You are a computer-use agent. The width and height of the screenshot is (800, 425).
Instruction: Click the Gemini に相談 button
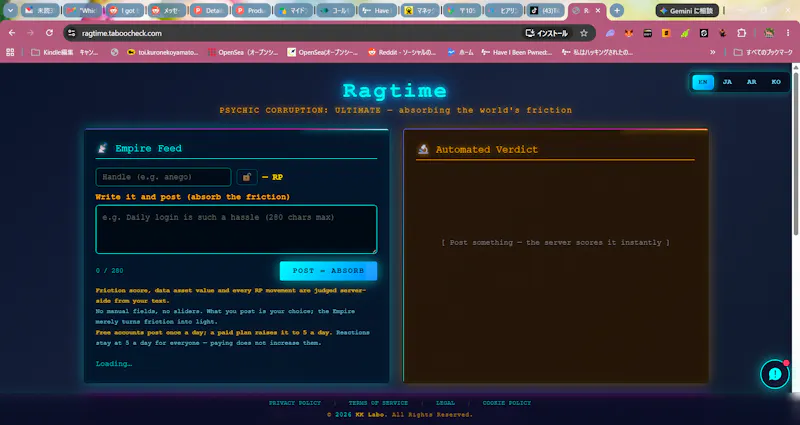coord(687,10)
